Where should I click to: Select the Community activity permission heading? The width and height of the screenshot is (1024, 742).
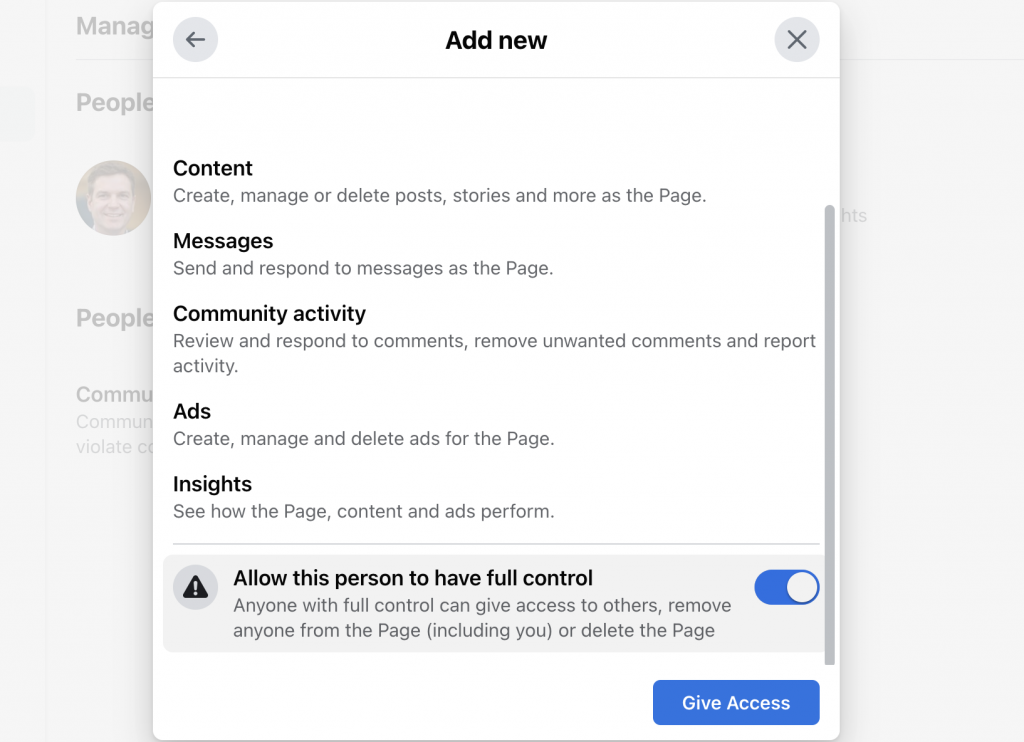269,313
